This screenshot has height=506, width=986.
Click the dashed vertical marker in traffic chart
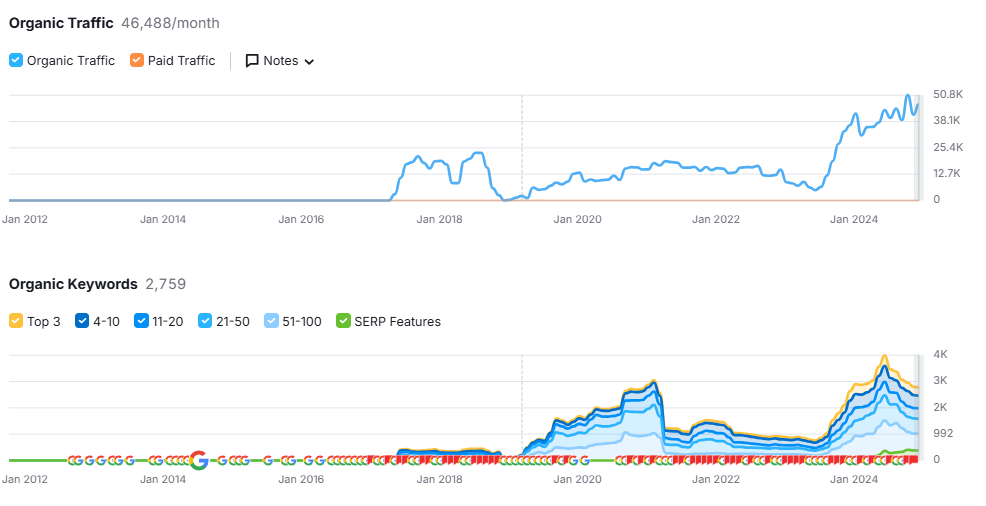click(x=521, y=150)
